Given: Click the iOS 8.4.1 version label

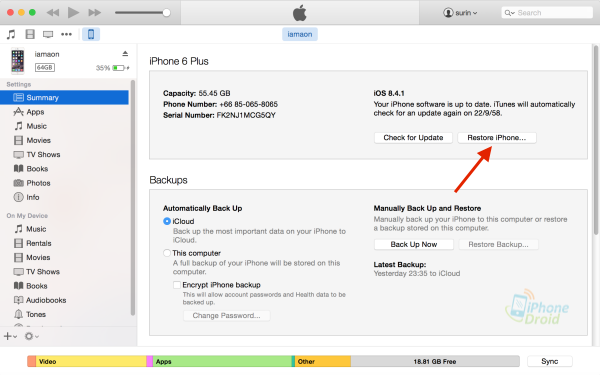Looking at the screenshot, I should click(x=389, y=93).
